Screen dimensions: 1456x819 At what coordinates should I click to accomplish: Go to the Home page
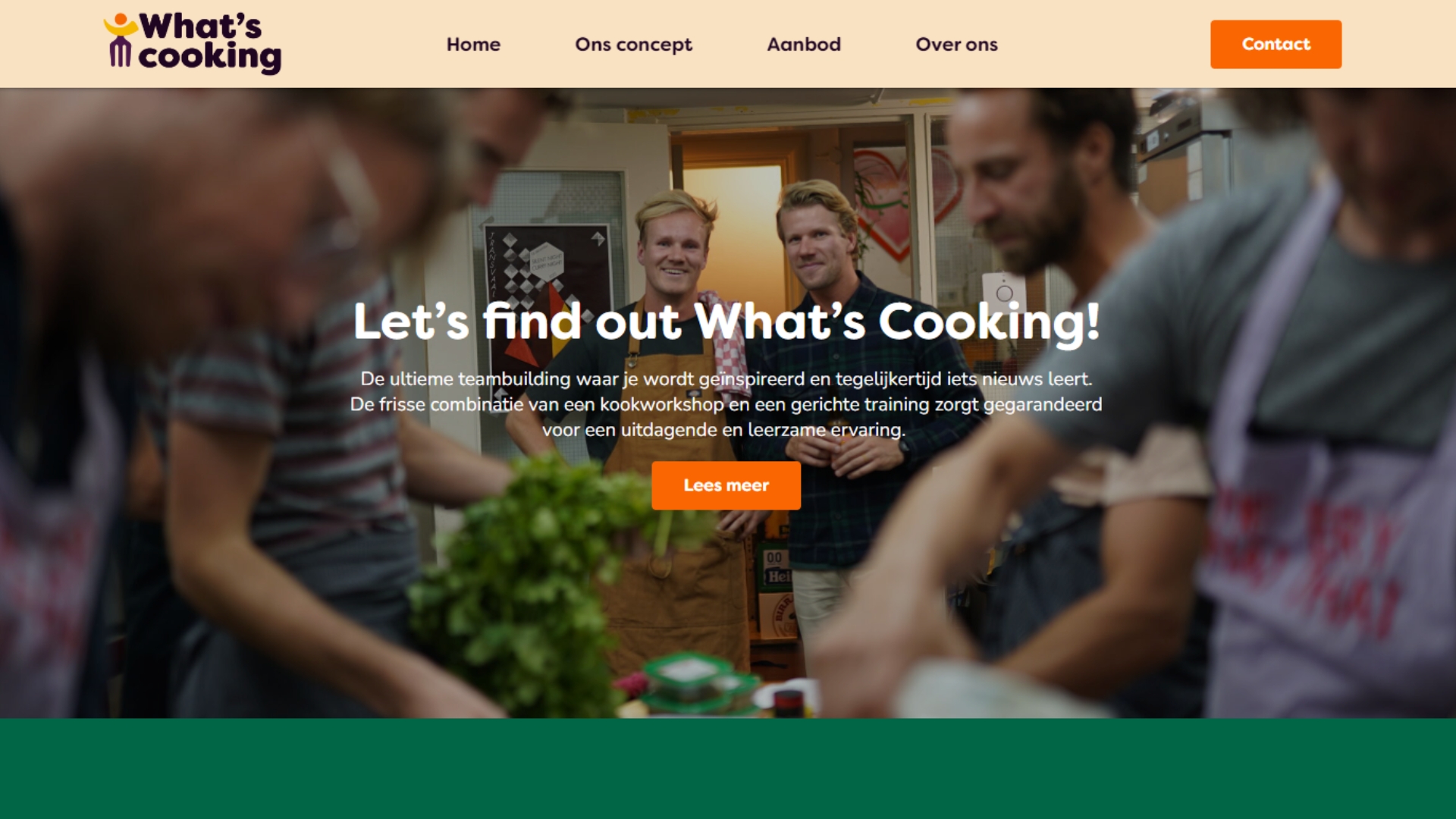tap(473, 45)
